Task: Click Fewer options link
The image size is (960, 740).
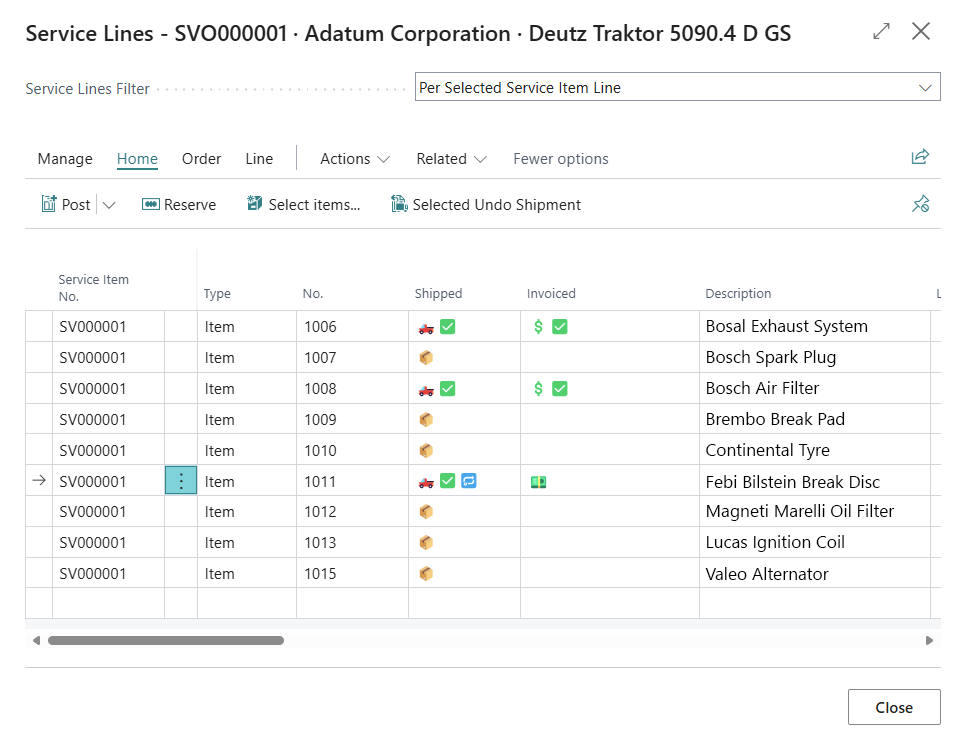Action: click(560, 159)
